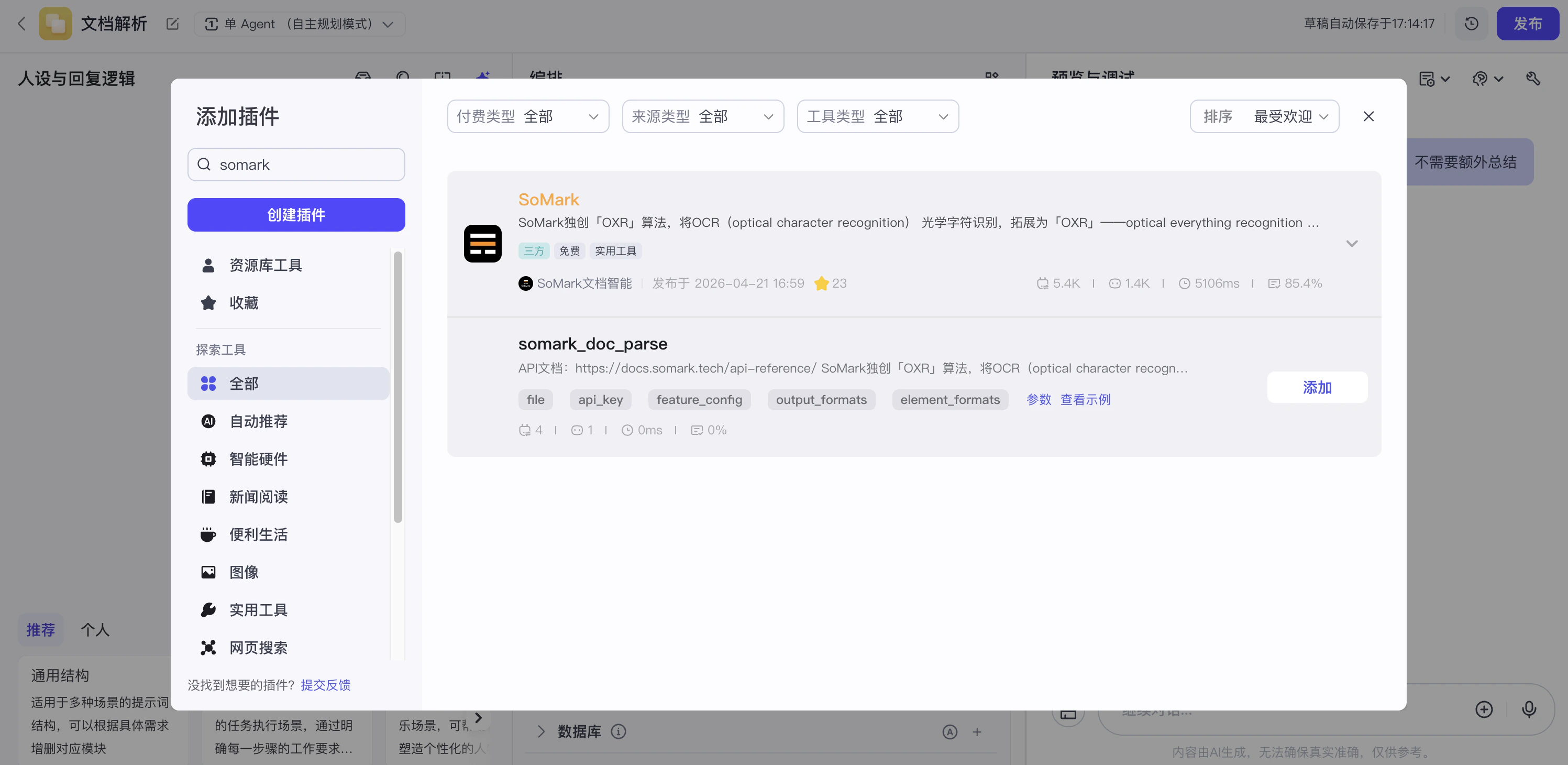Click the 添加 button for somark_doc_parse
This screenshot has width=1568, height=765.
pos(1317,387)
